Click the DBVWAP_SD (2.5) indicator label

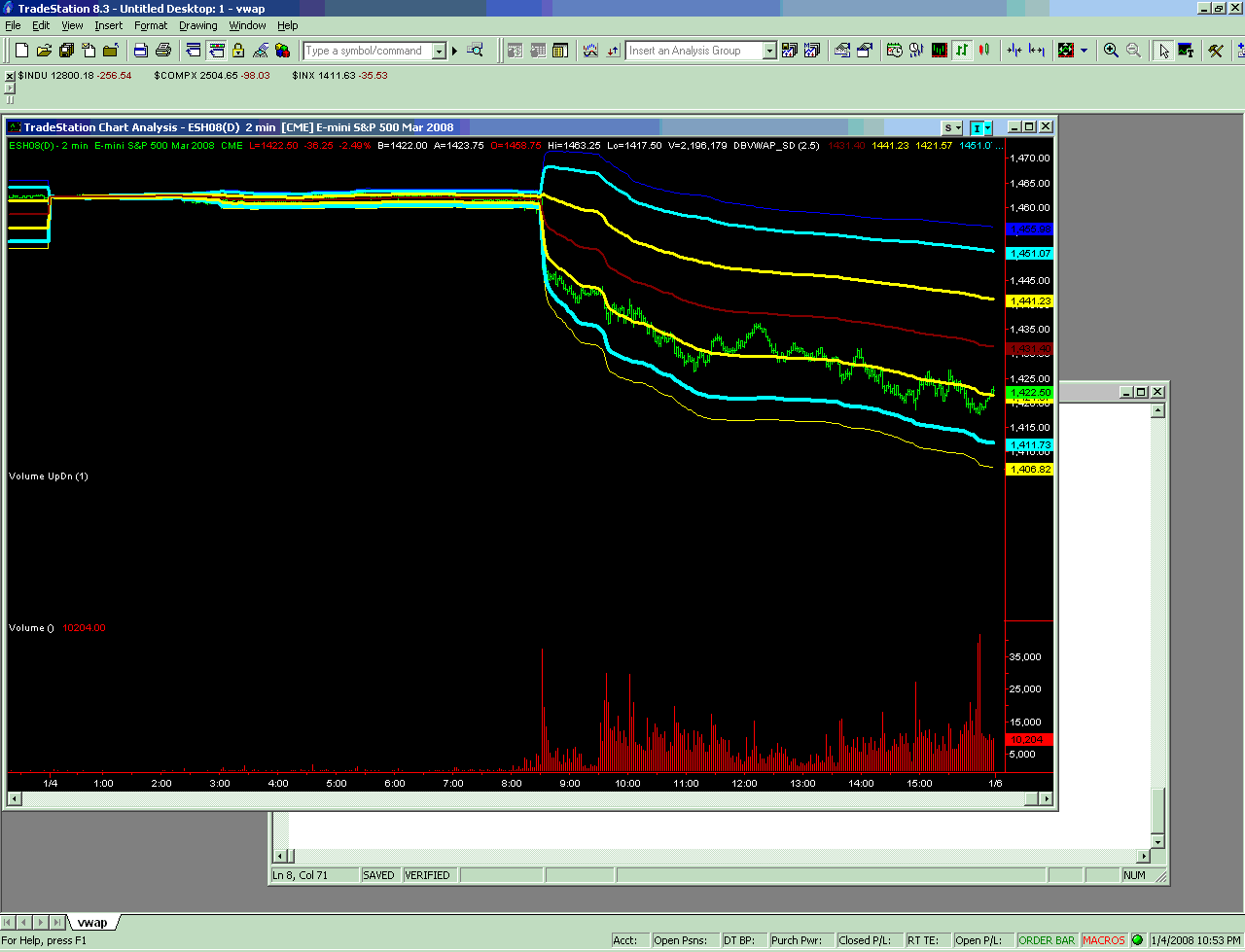tap(776, 146)
